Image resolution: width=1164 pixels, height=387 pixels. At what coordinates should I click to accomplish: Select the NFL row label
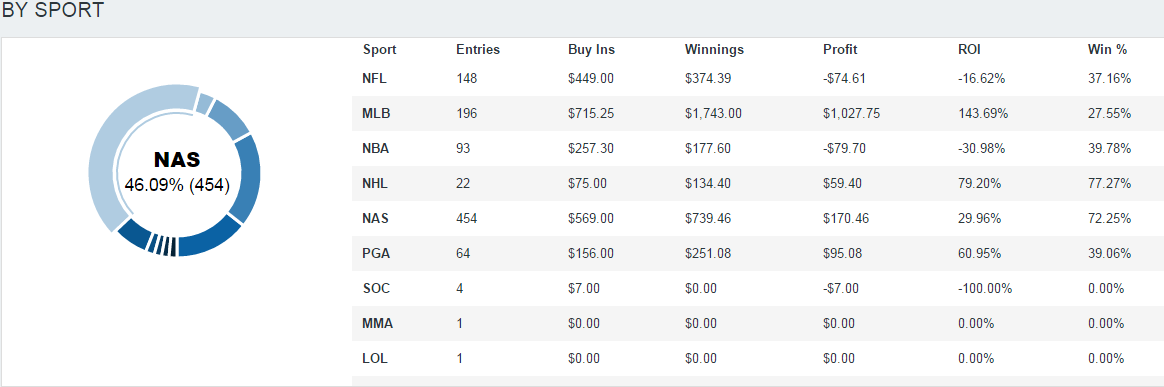point(375,78)
